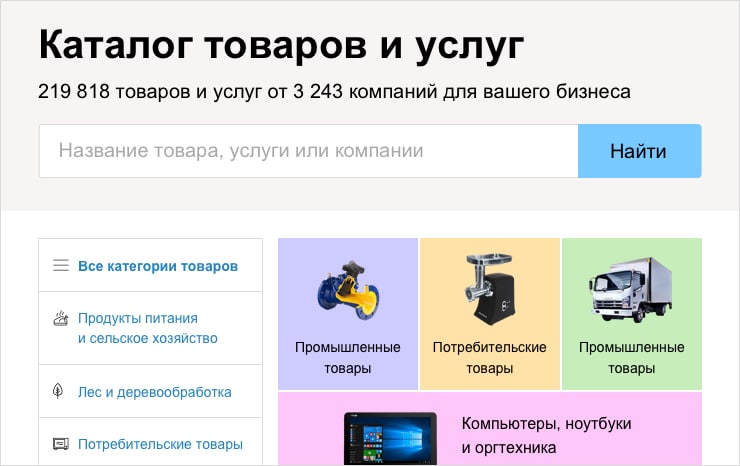
Task: Click the white truck image in green tile
Action: click(x=631, y=288)
